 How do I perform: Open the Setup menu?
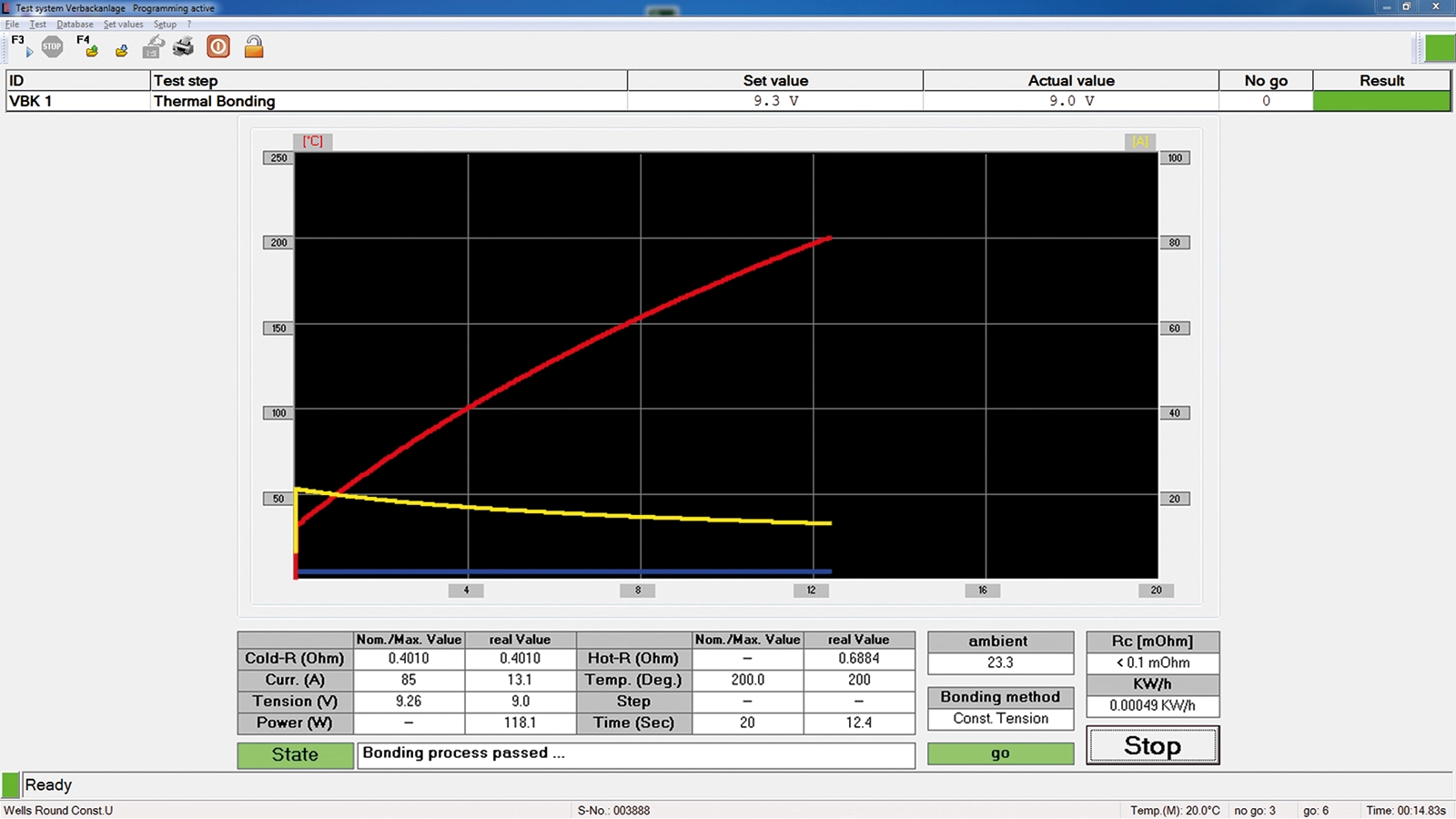coord(165,25)
